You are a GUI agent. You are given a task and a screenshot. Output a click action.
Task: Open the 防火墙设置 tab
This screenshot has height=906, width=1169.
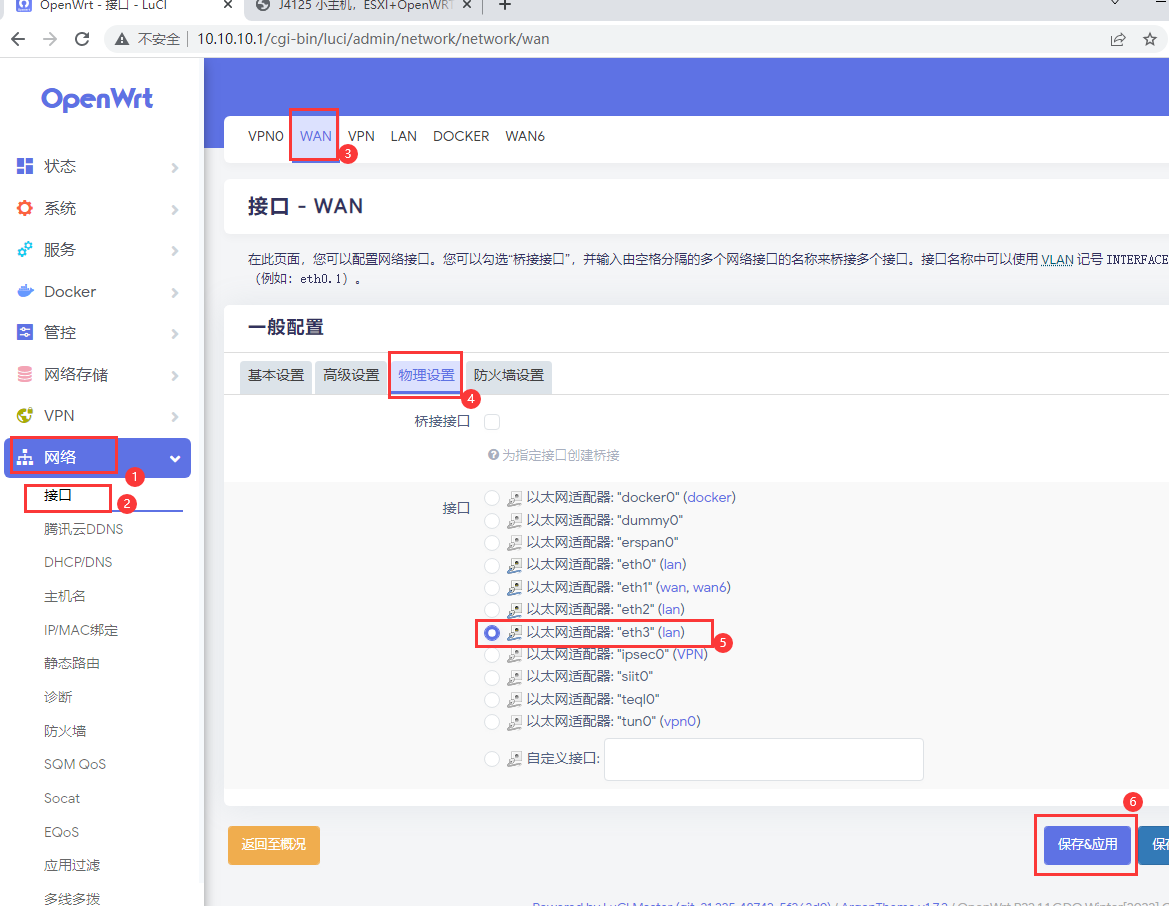point(509,376)
